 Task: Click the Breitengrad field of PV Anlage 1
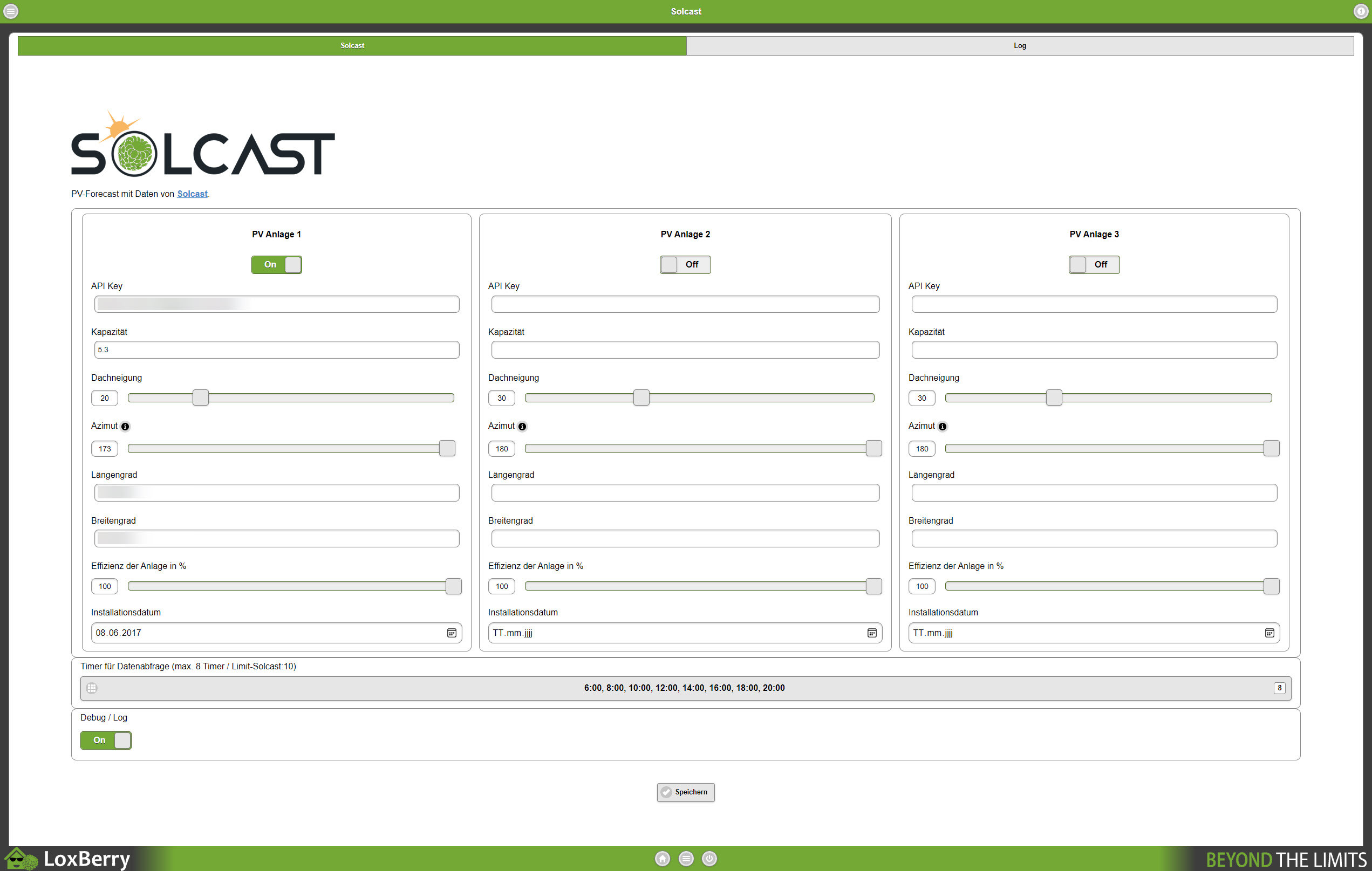coord(277,538)
